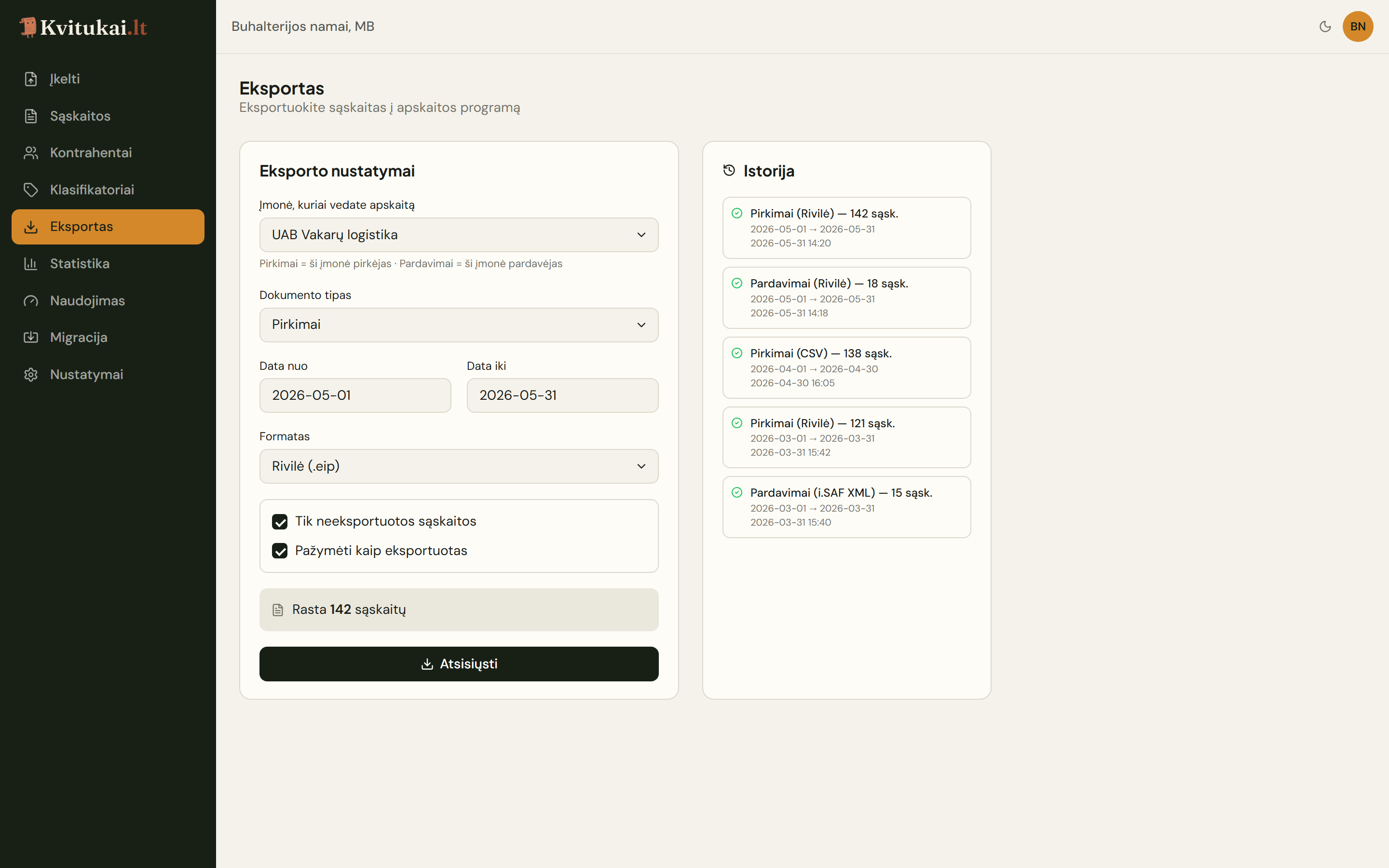Click the timestamp 2026-05-31 14:20
The height and width of the screenshot is (868, 1389).
[790, 244]
